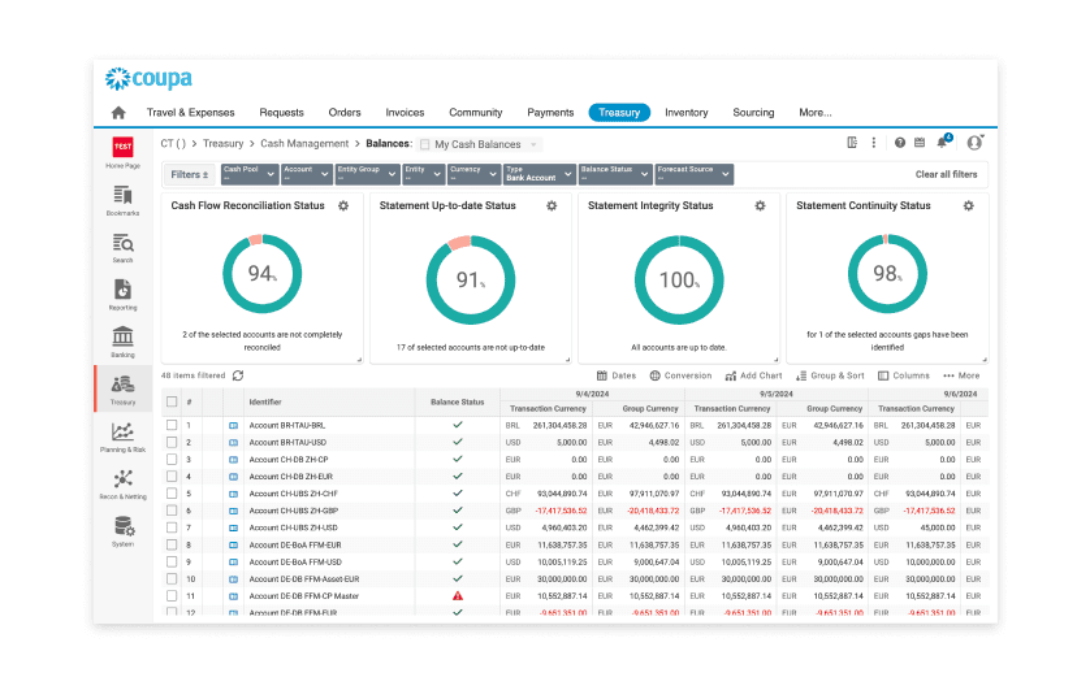This screenshot has width=1090, height=686.
Task: Refresh the filtered items list
Action: pos(238,375)
